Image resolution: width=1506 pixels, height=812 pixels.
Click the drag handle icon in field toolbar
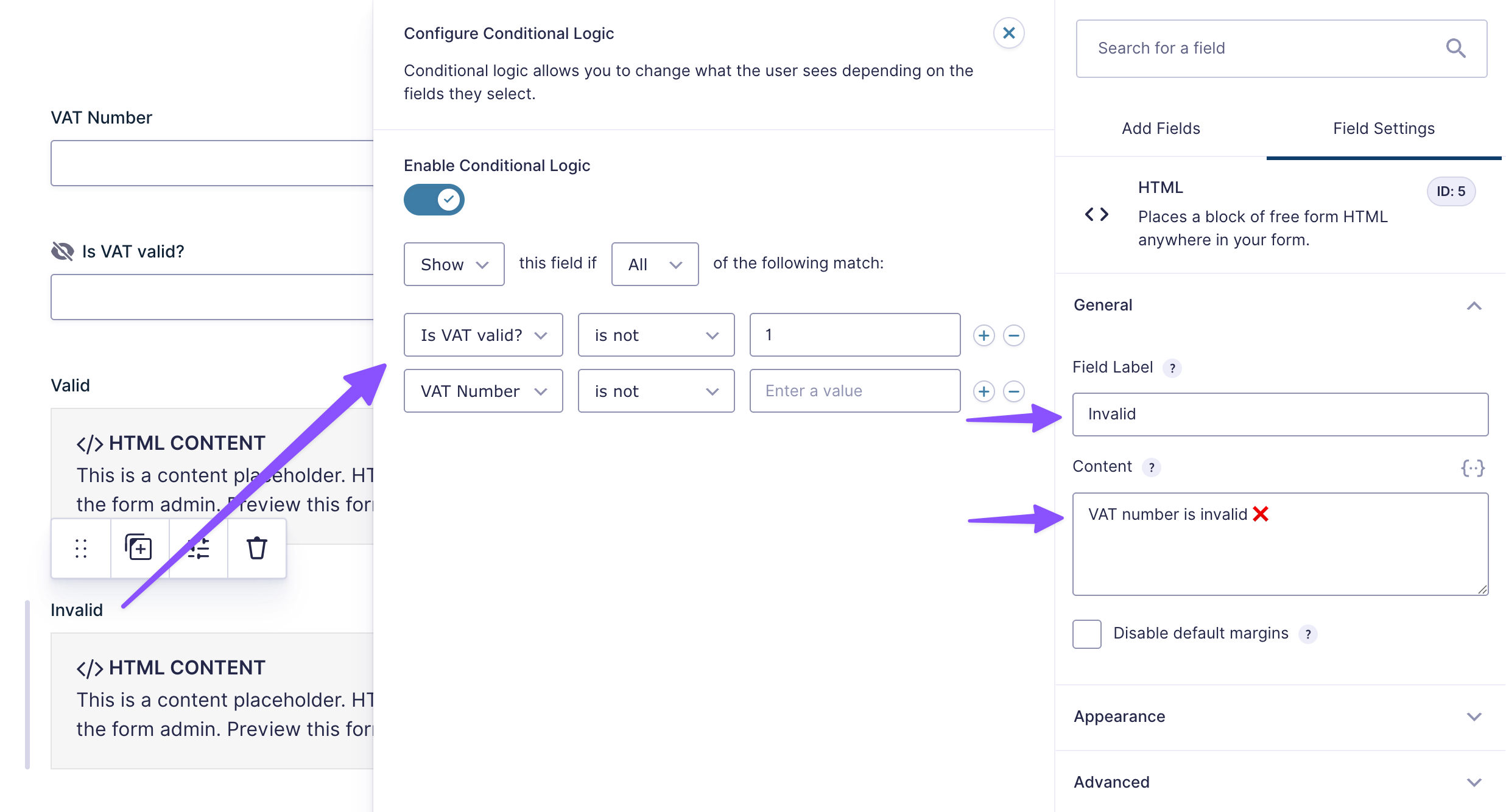pos(81,548)
